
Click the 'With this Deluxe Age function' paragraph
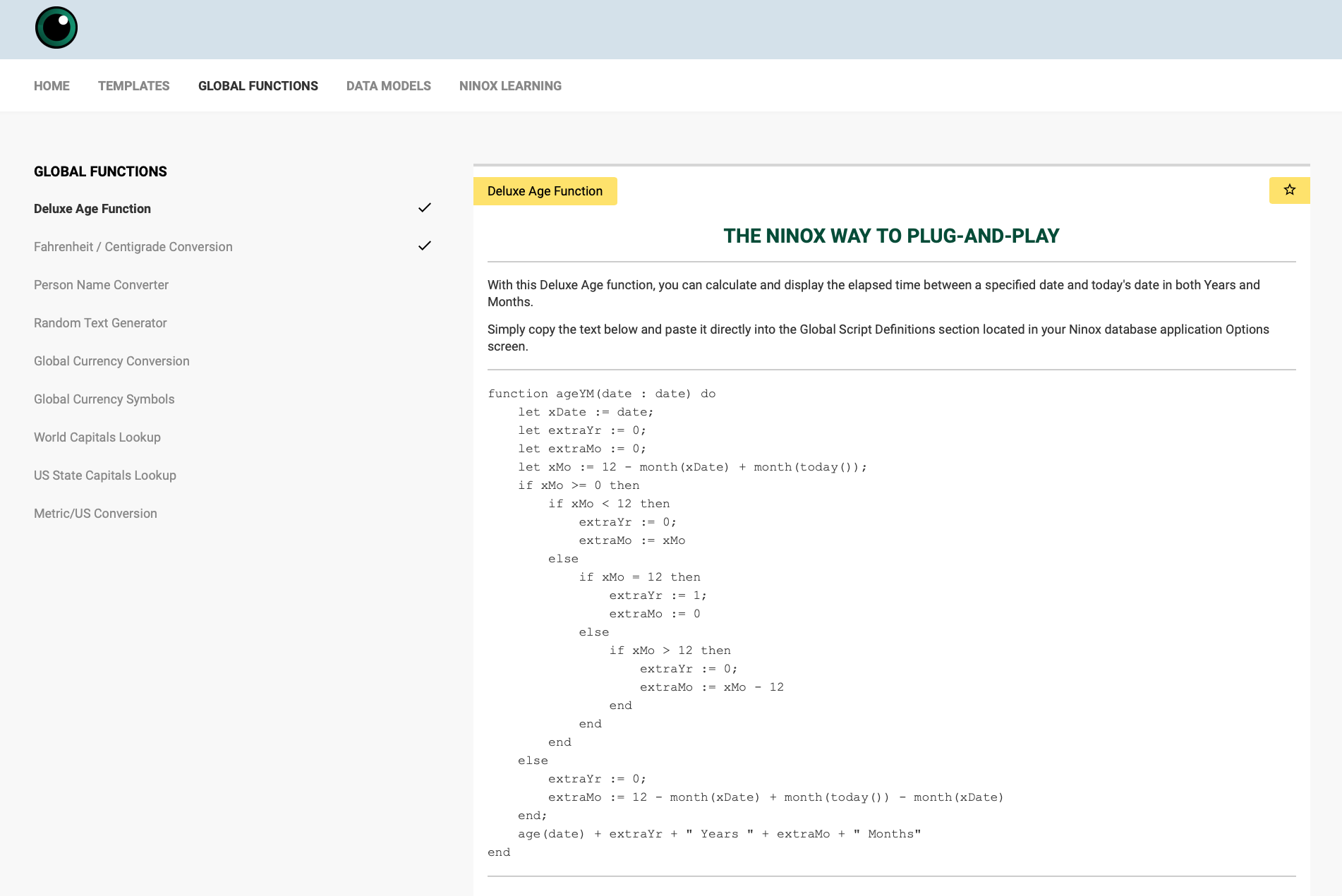[x=873, y=293]
